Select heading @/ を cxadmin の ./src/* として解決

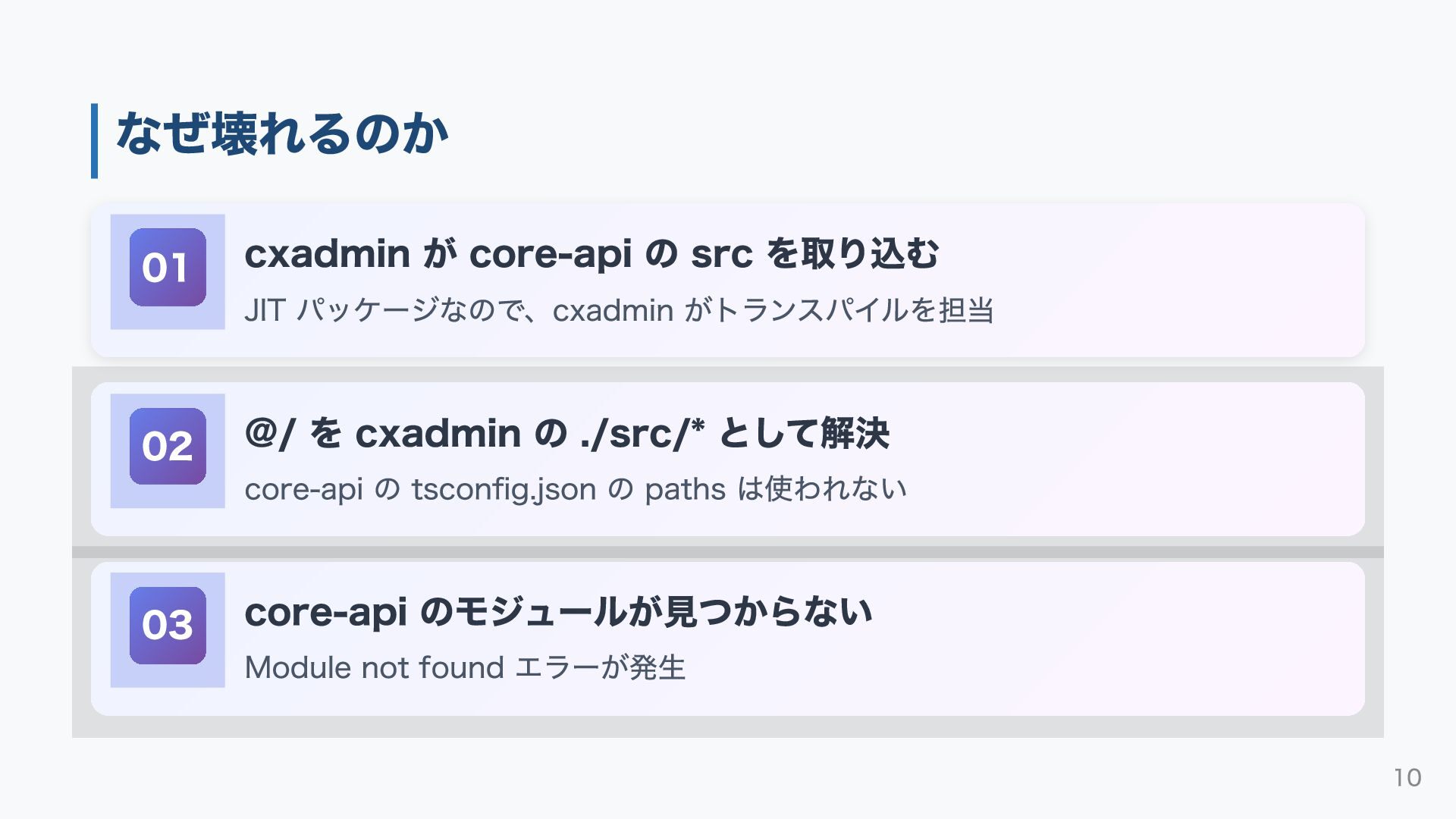pos(566,433)
